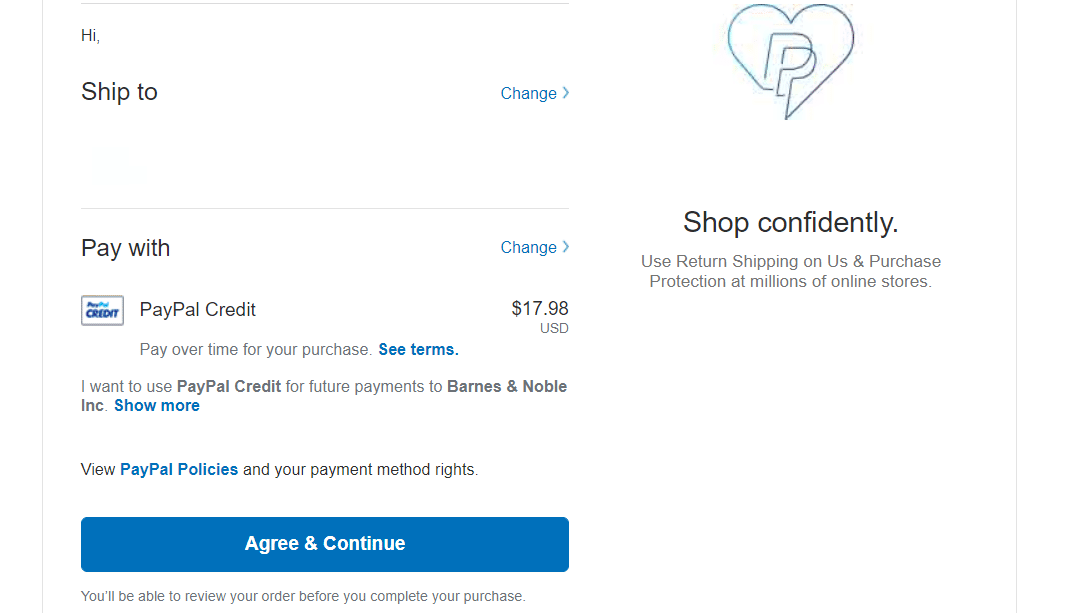Select PayPal Credit as payment method

pos(197,310)
